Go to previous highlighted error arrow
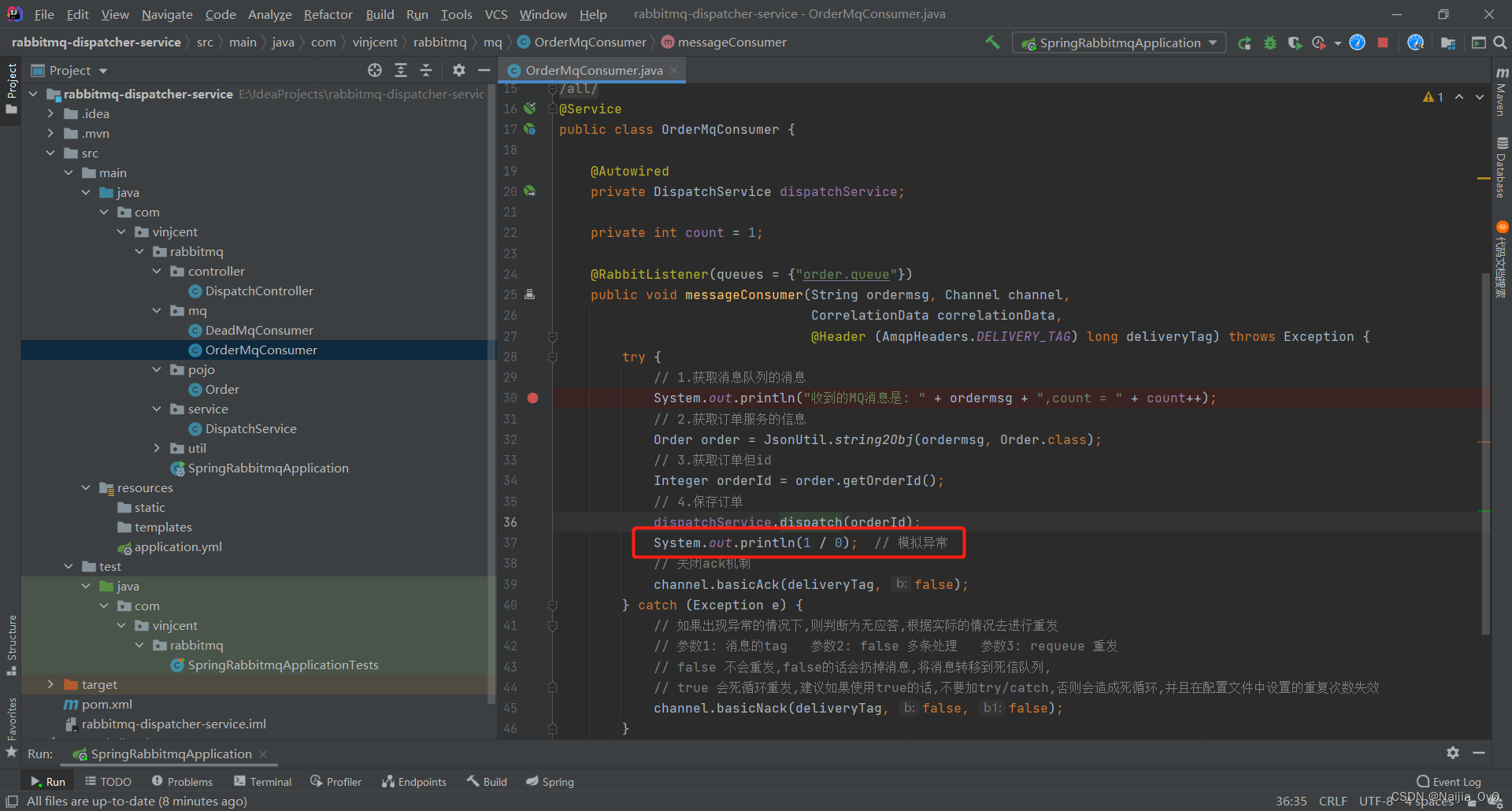The width and height of the screenshot is (1512, 811). click(1459, 97)
